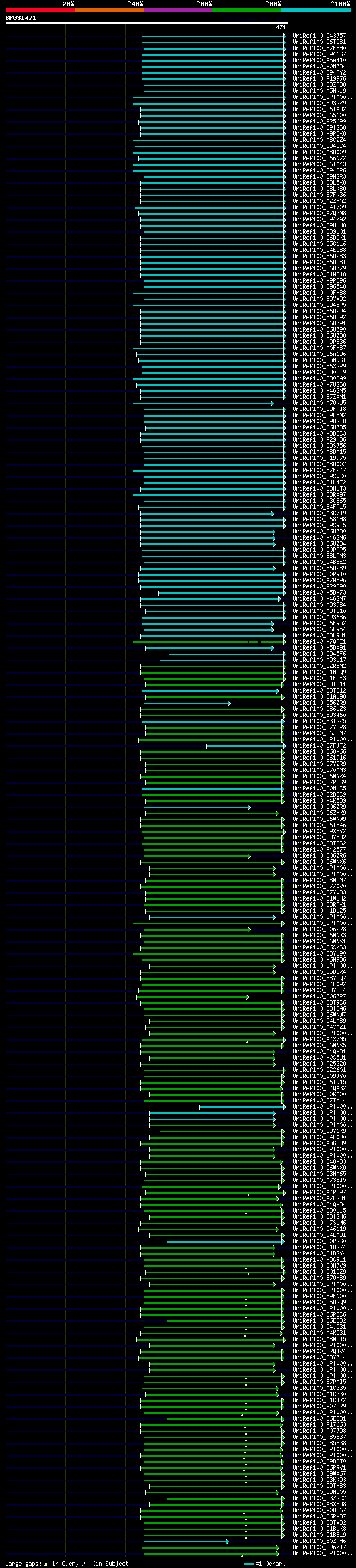Image resolution: width=356 pixels, height=1568 pixels.
Task: Select the UniRef100_P19975 label
Action: coord(319,458)
